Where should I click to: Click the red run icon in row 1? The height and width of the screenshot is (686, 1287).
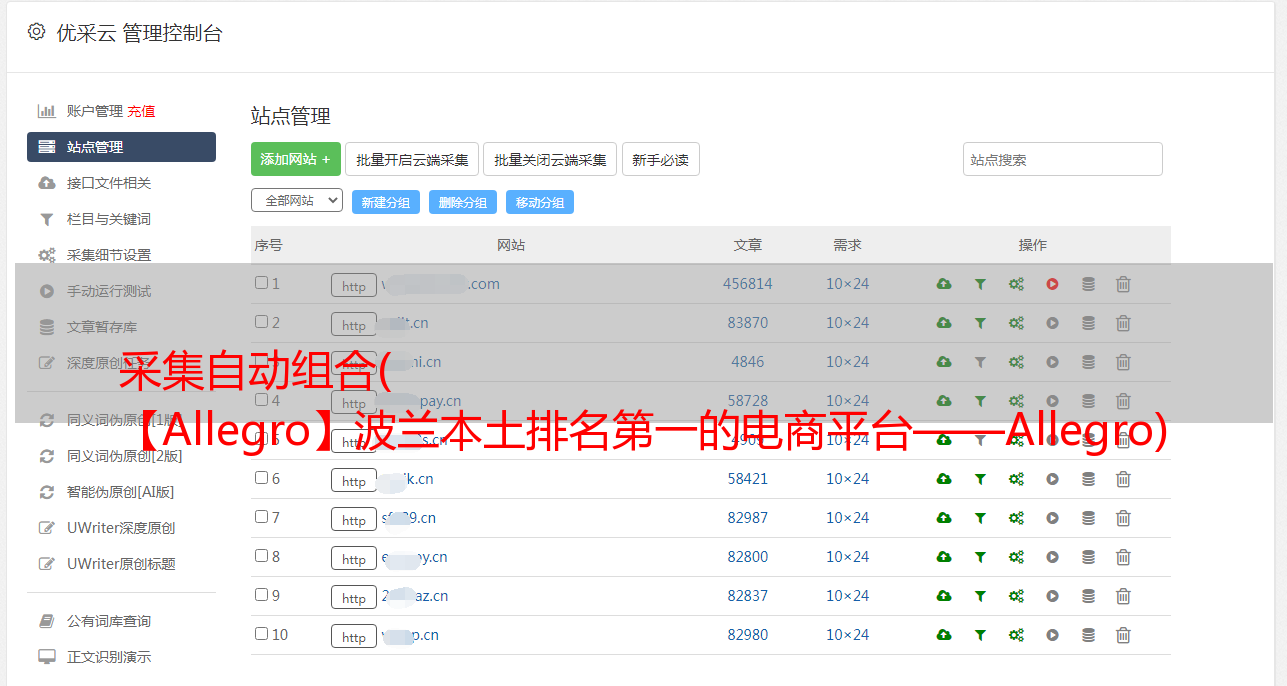(x=1052, y=284)
